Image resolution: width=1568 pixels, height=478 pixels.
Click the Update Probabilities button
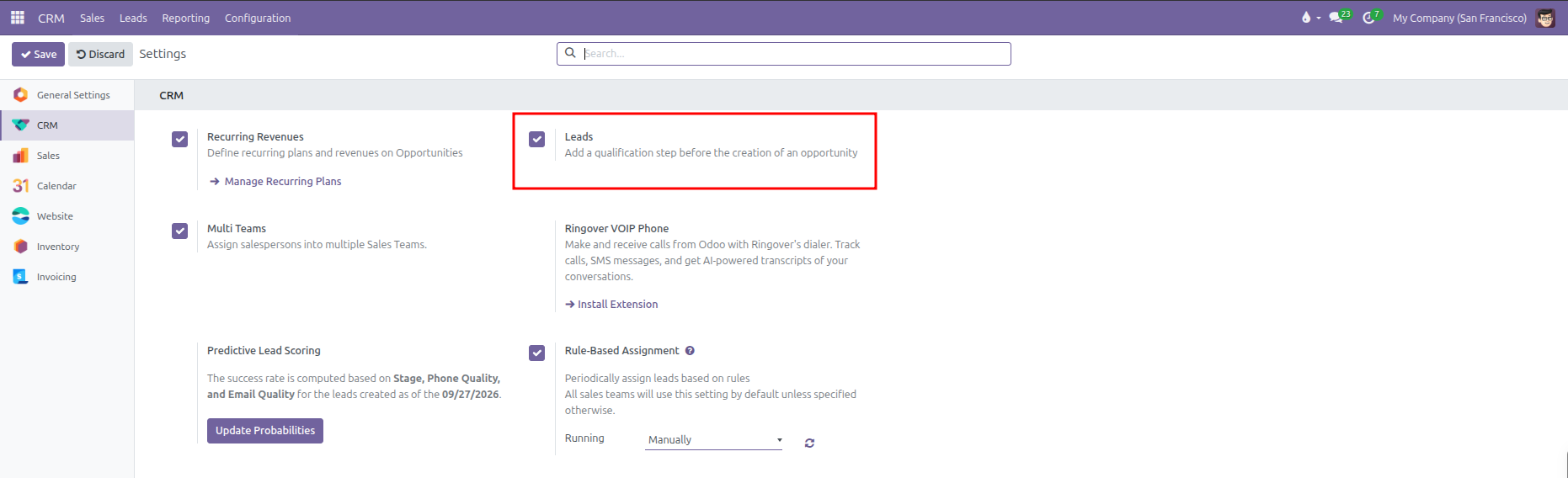click(265, 431)
